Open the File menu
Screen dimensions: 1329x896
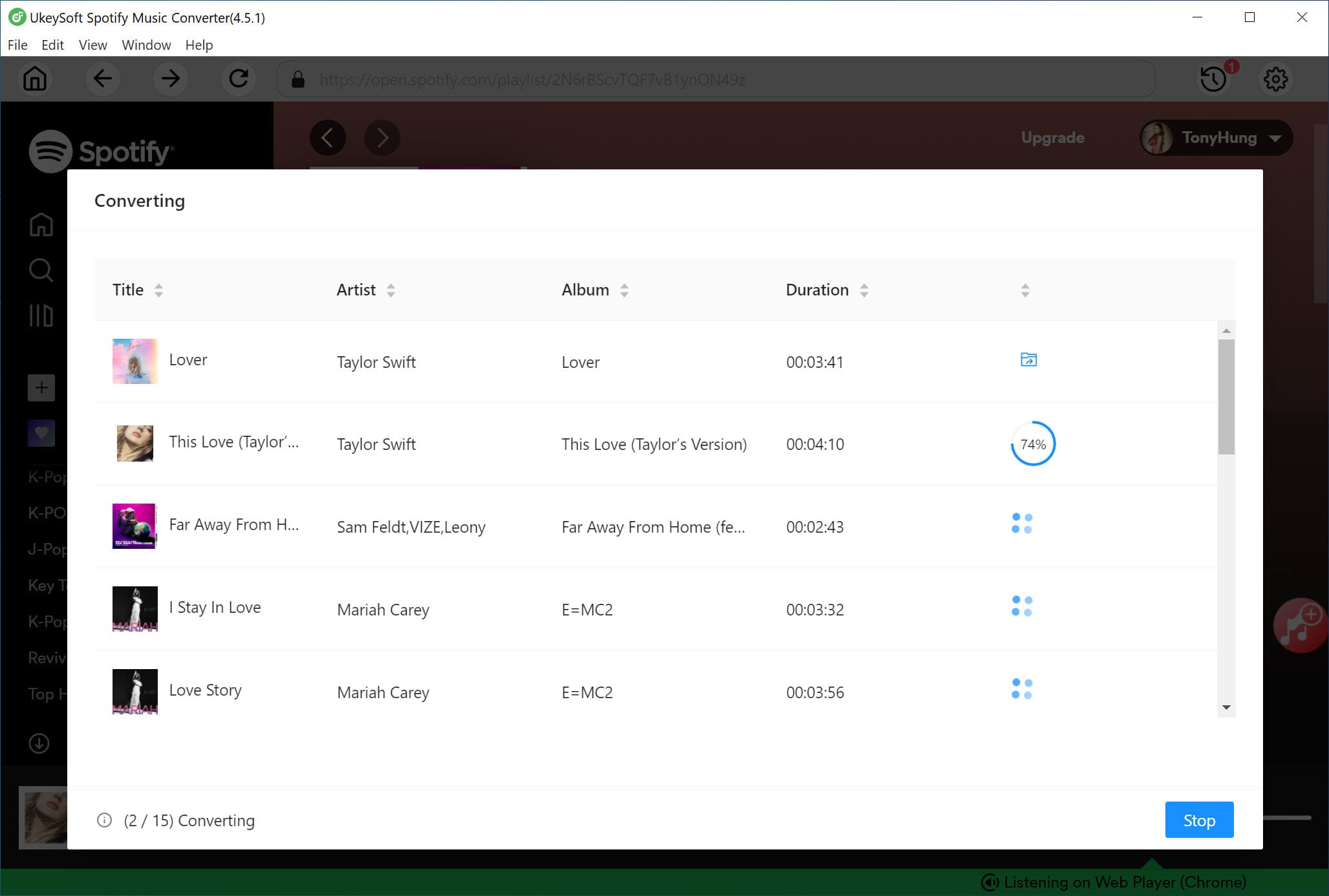[17, 45]
